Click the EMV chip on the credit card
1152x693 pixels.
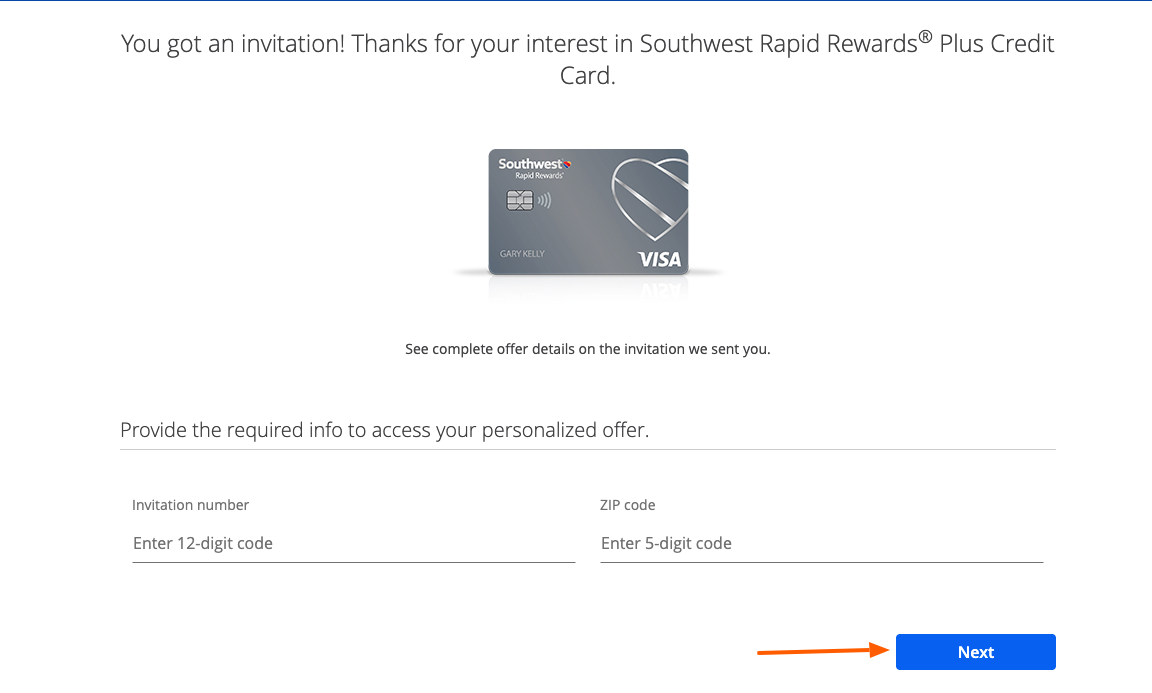click(x=520, y=200)
